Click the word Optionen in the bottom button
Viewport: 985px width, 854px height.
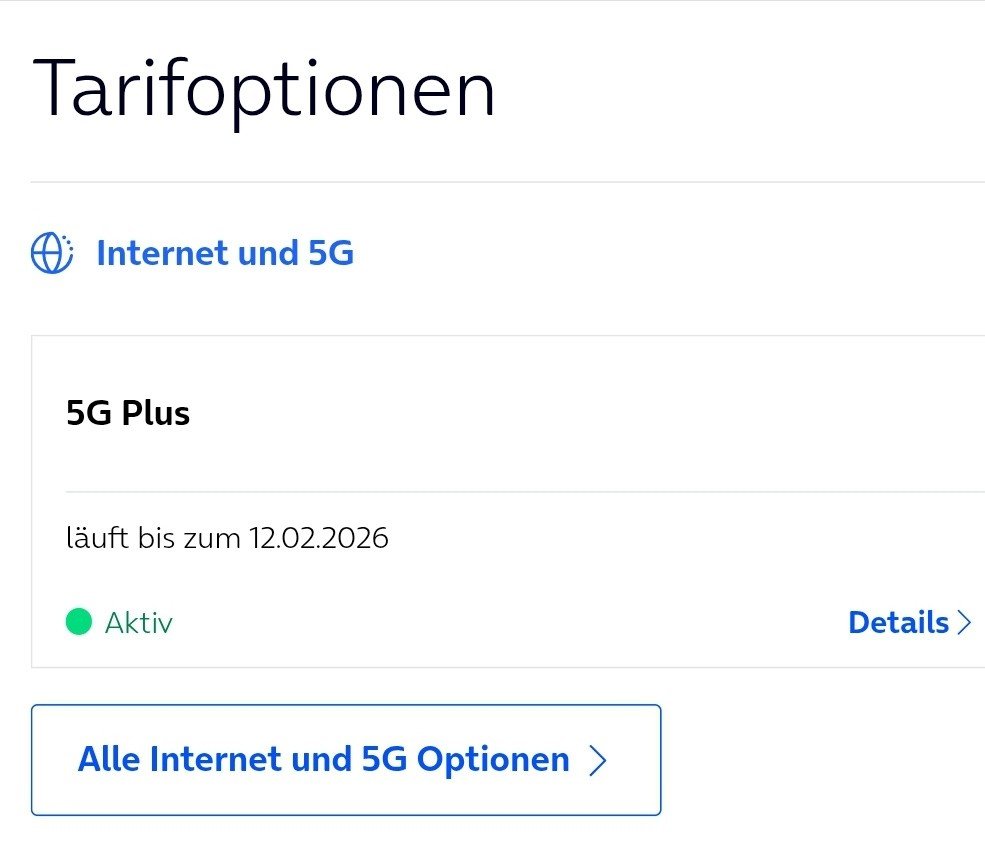click(x=493, y=760)
